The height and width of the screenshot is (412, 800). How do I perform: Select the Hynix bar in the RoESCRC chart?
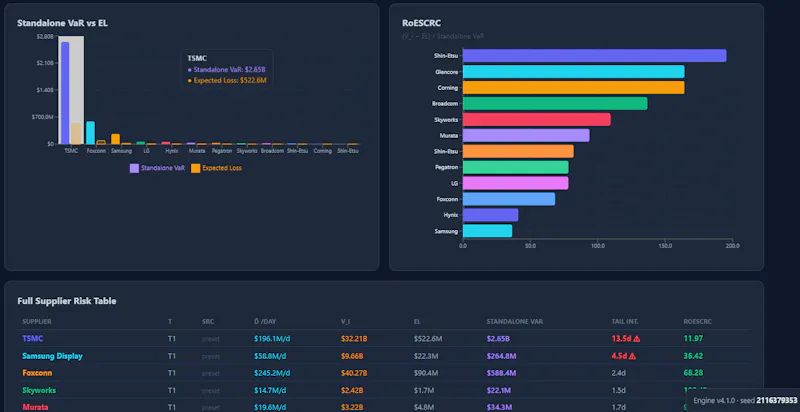click(490, 215)
